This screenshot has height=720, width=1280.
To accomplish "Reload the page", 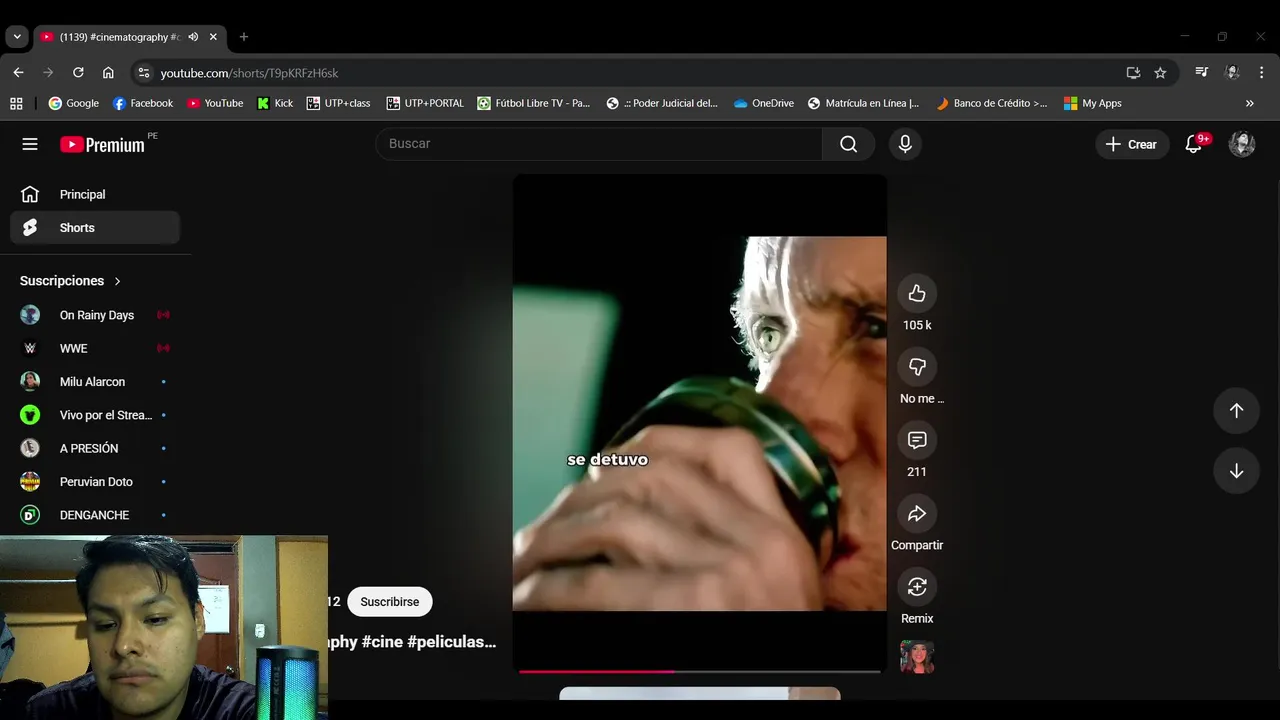I will pos(78,73).
